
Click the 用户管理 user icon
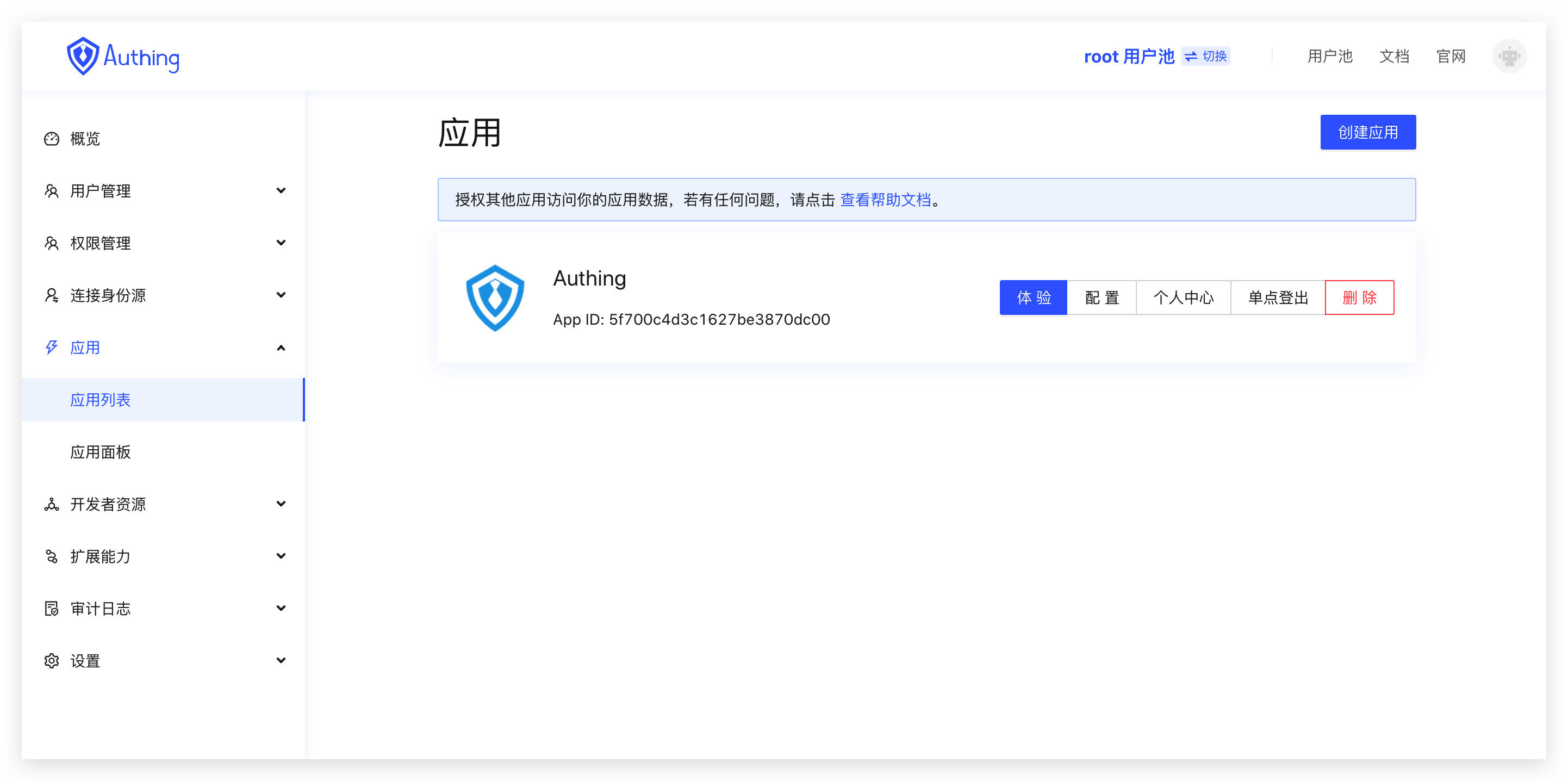[52, 191]
